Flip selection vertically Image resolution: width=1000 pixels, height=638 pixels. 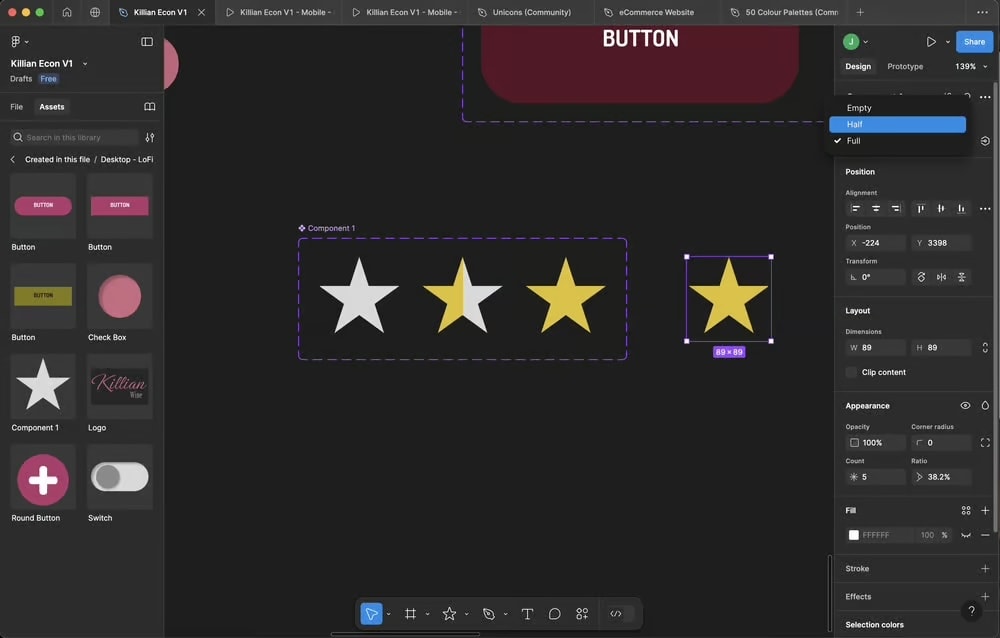click(962, 277)
